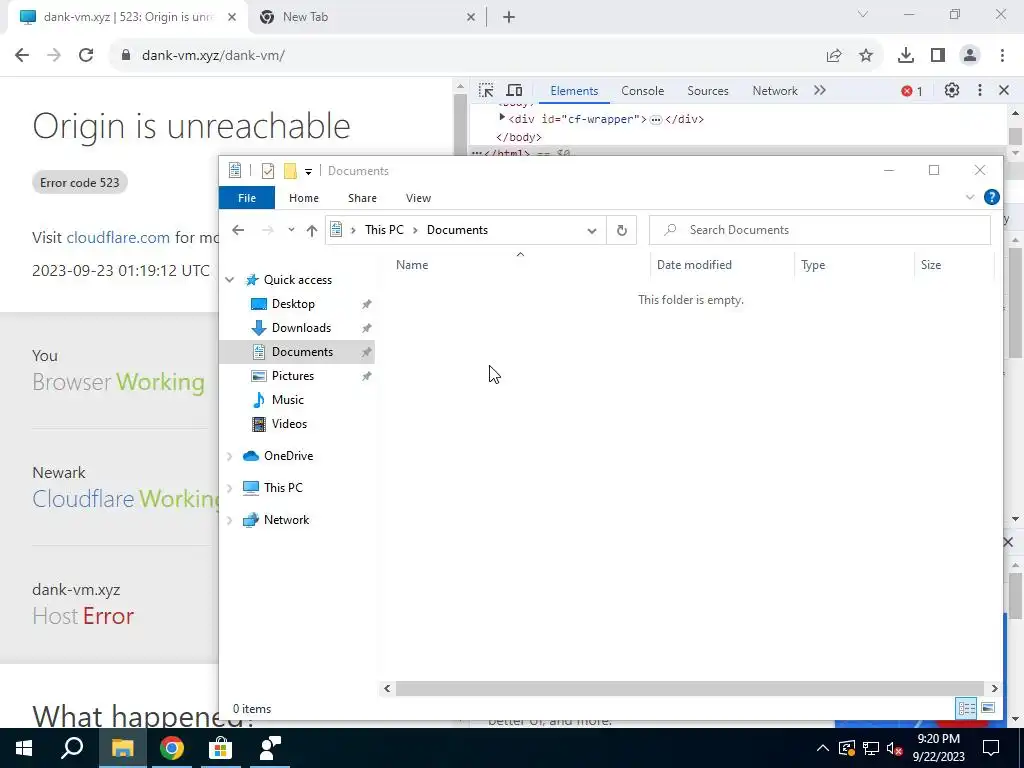
Task: Open the File tab in Explorer ribbon
Action: point(247,198)
